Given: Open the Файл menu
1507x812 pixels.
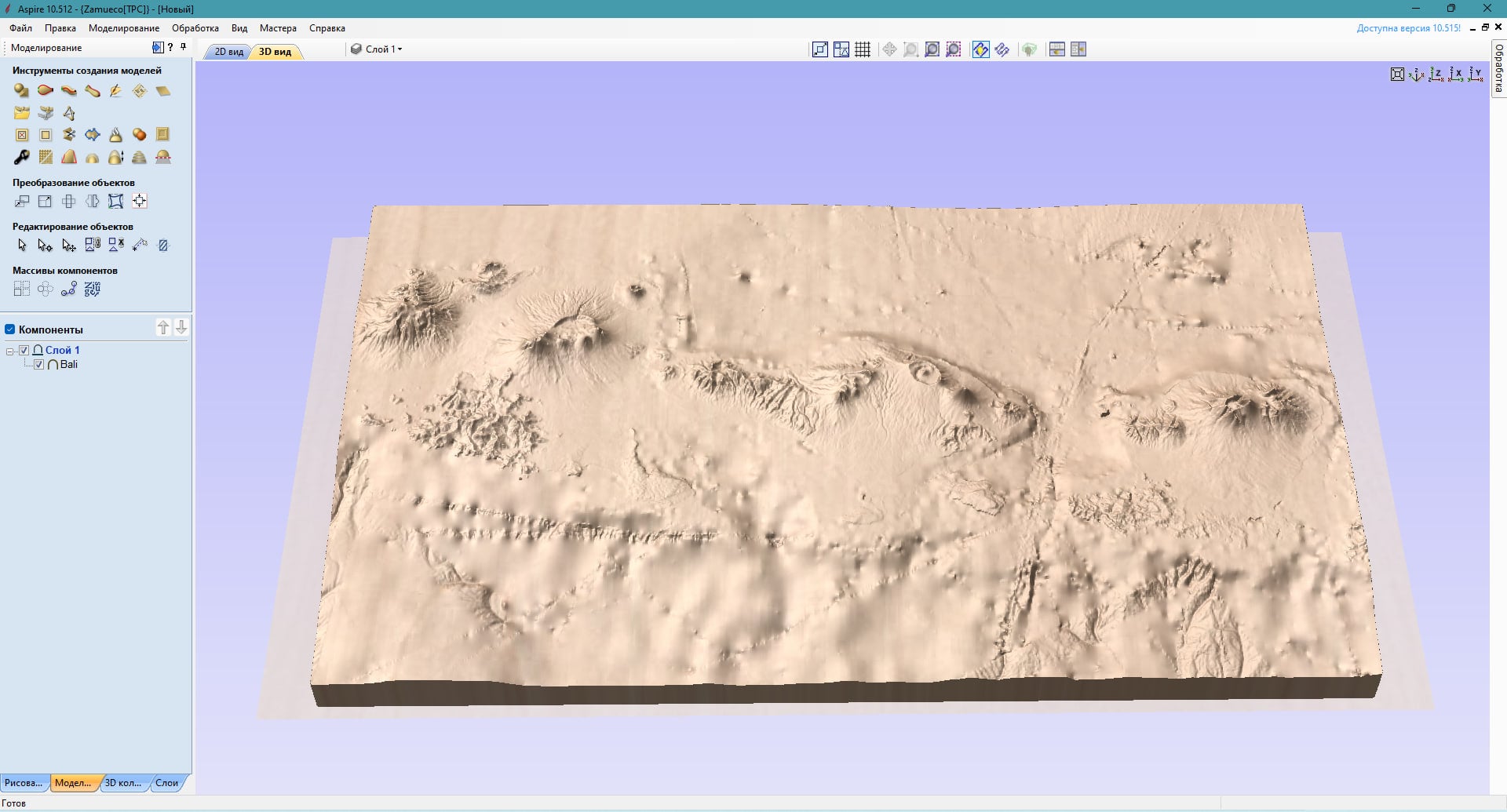Looking at the screenshot, I should click(21, 28).
